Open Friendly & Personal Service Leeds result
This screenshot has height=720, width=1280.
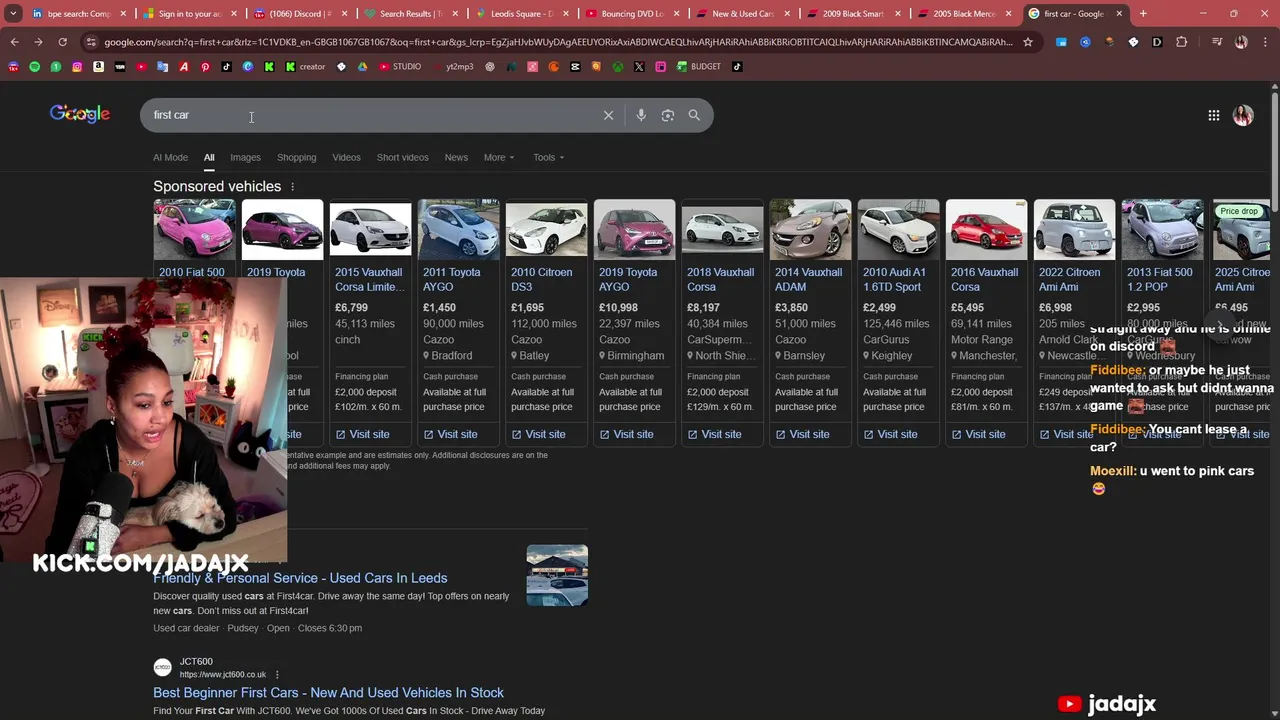[300, 578]
